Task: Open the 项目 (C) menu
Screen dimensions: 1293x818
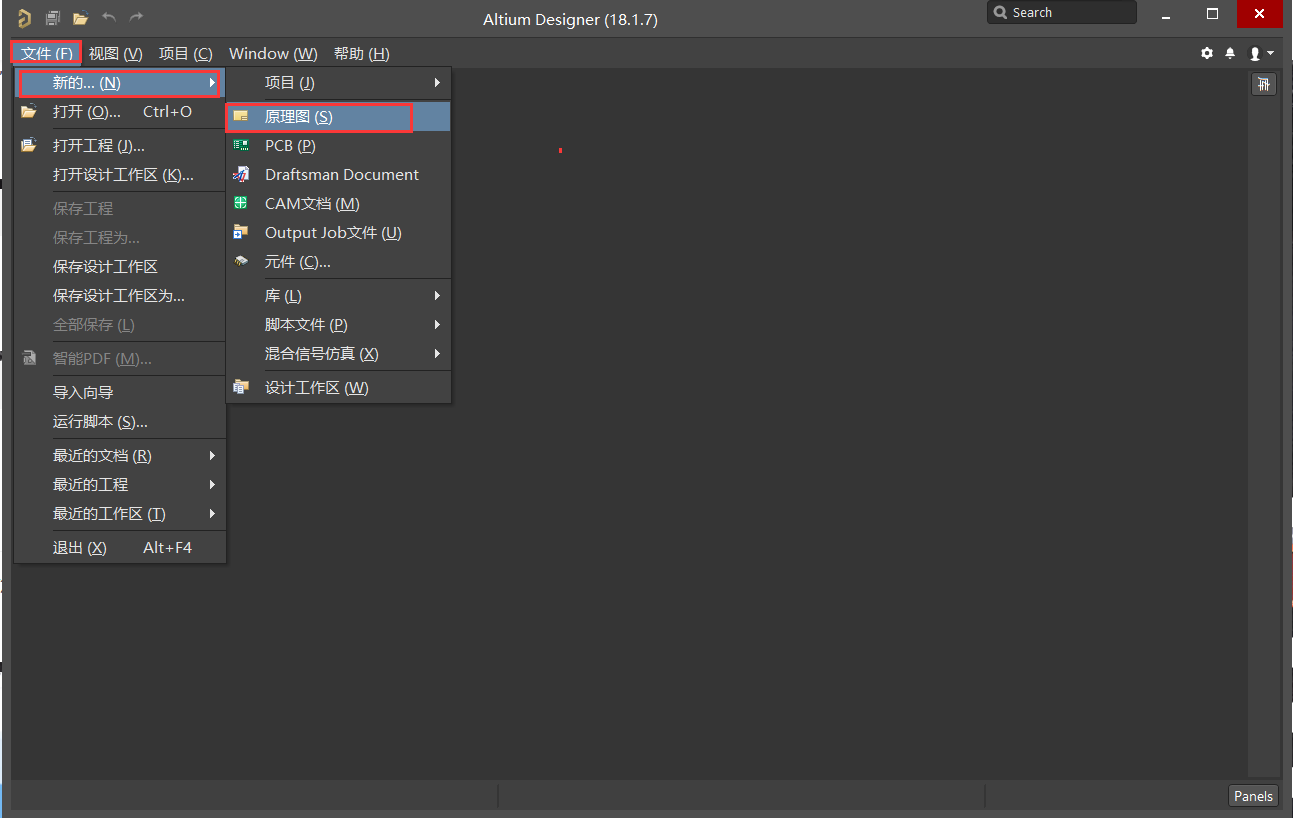Action: tap(186, 54)
